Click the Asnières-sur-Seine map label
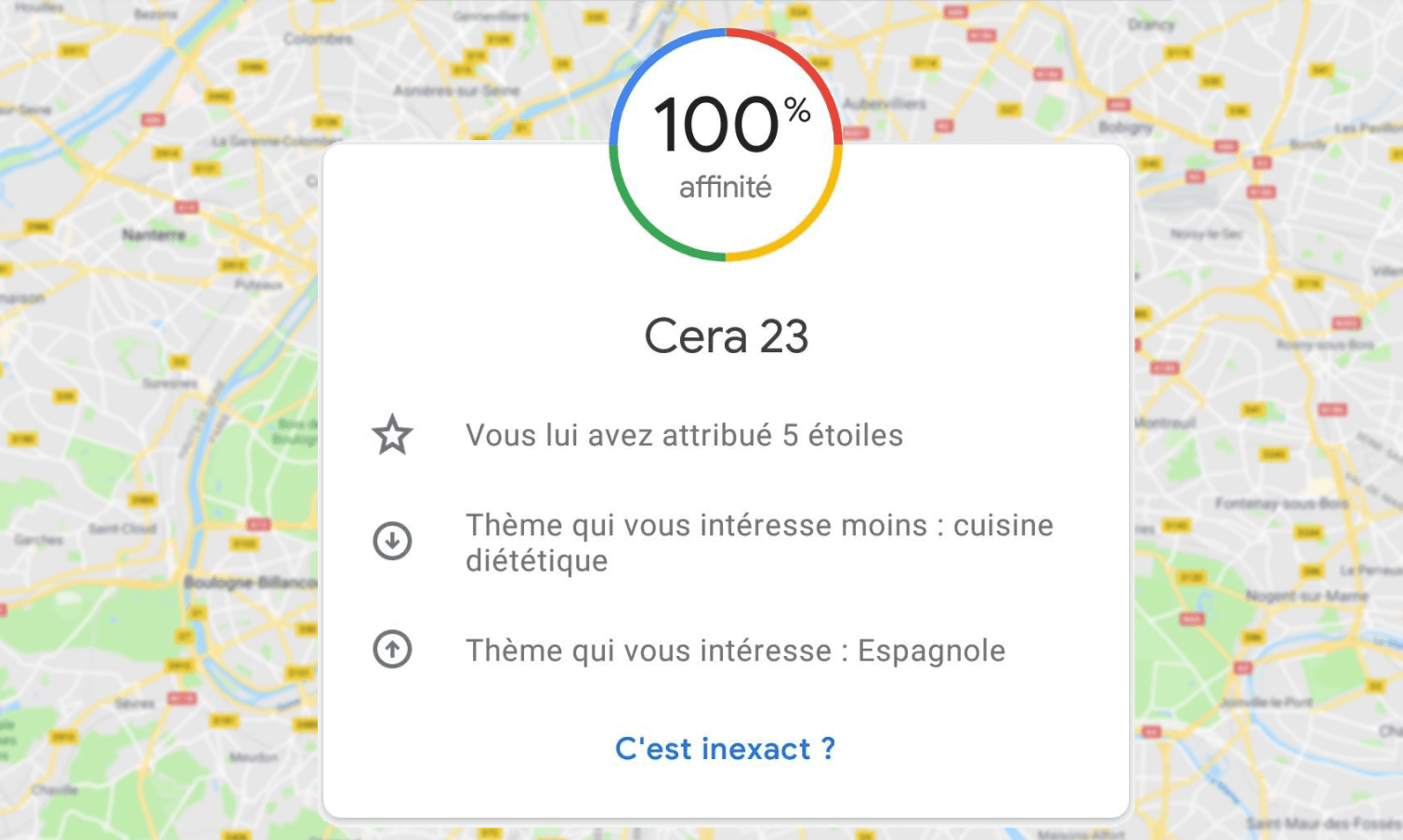The image size is (1403, 840). [x=455, y=90]
